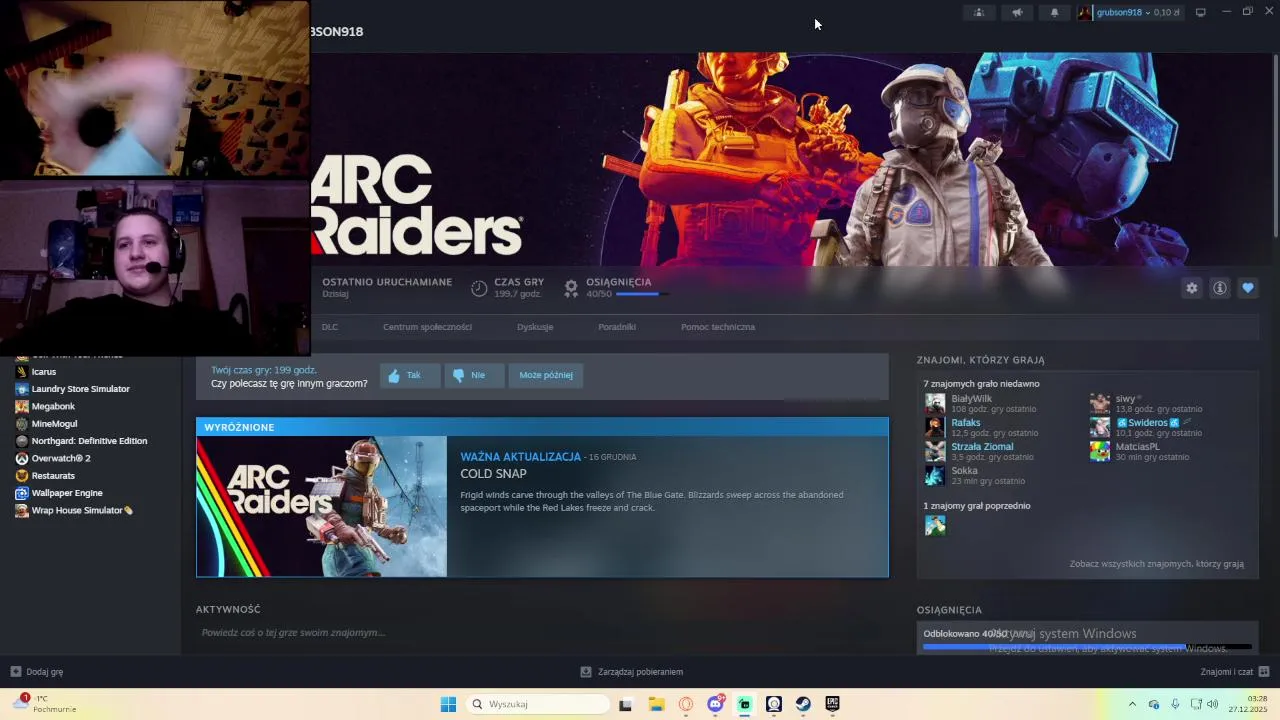This screenshot has height=720, width=1280.
Task: Open the COLD SNAP update title
Action: point(493,474)
